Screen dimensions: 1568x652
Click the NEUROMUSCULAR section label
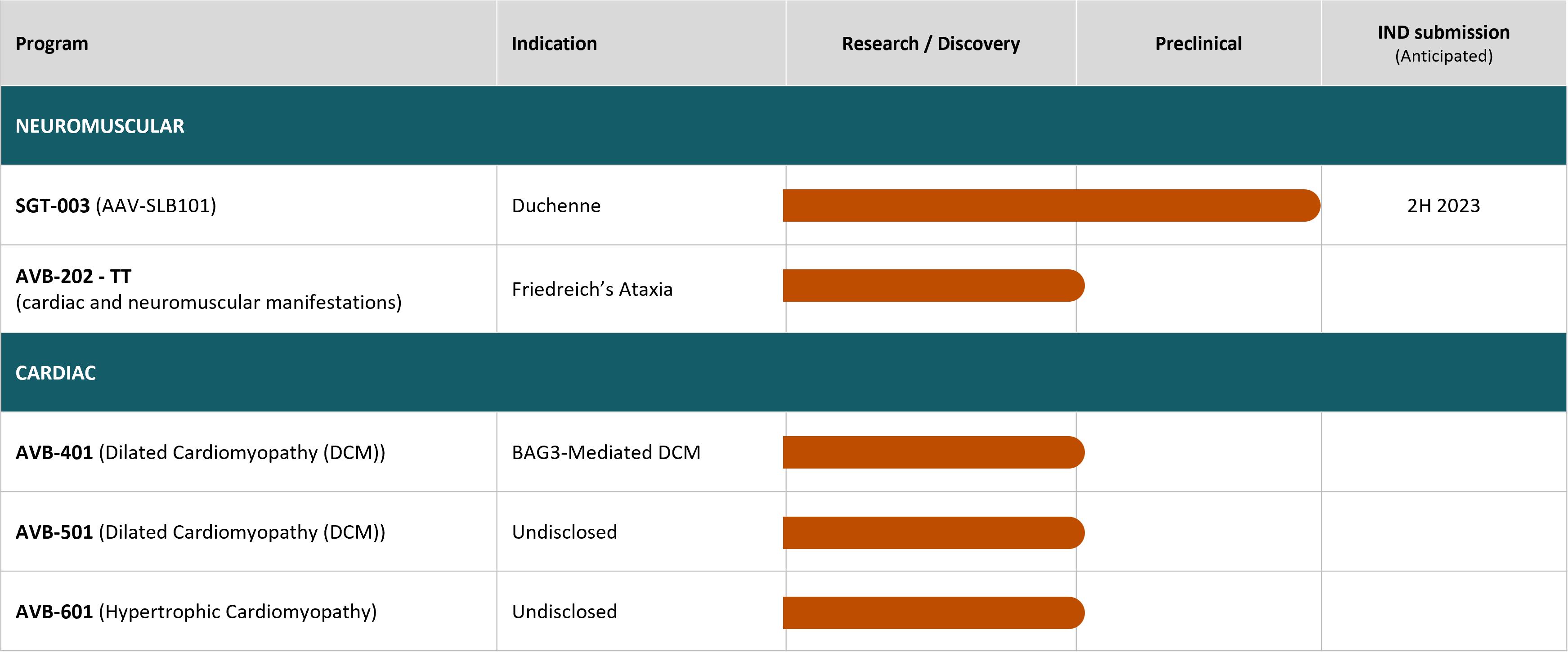100,126
